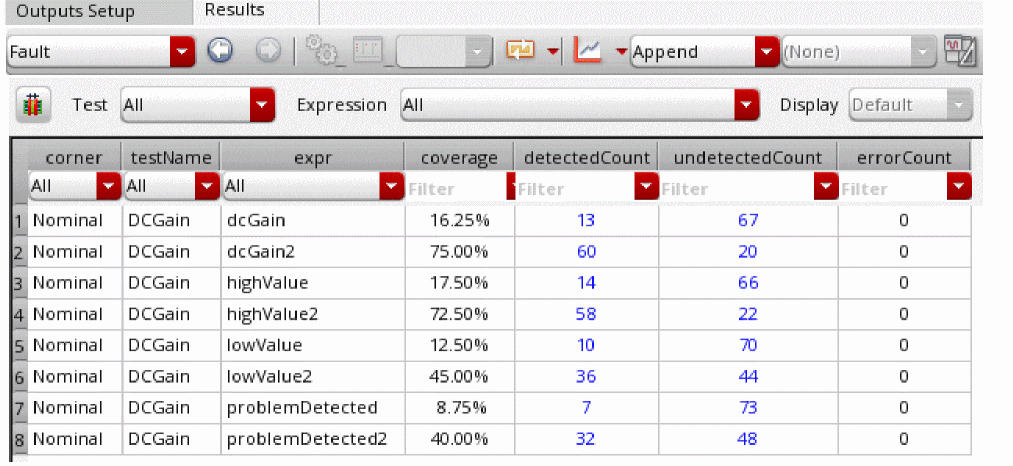Open the Append plot mode dropdown
The width and height of the screenshot is (1013, 466).
[x=704, y=52]
